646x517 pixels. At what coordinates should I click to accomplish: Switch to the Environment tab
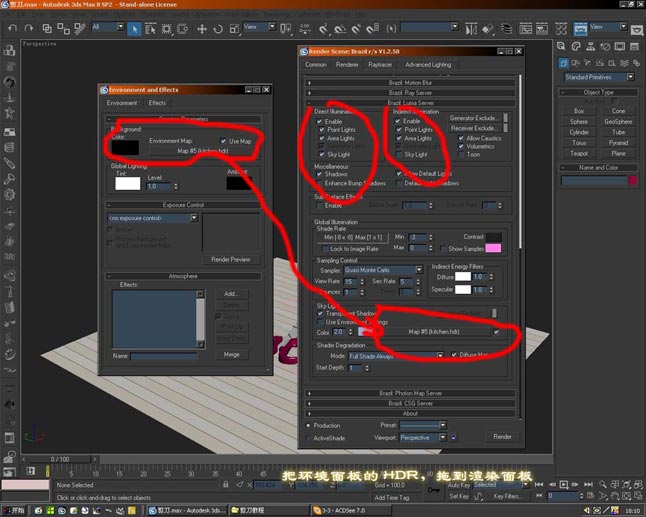point(122,103)
